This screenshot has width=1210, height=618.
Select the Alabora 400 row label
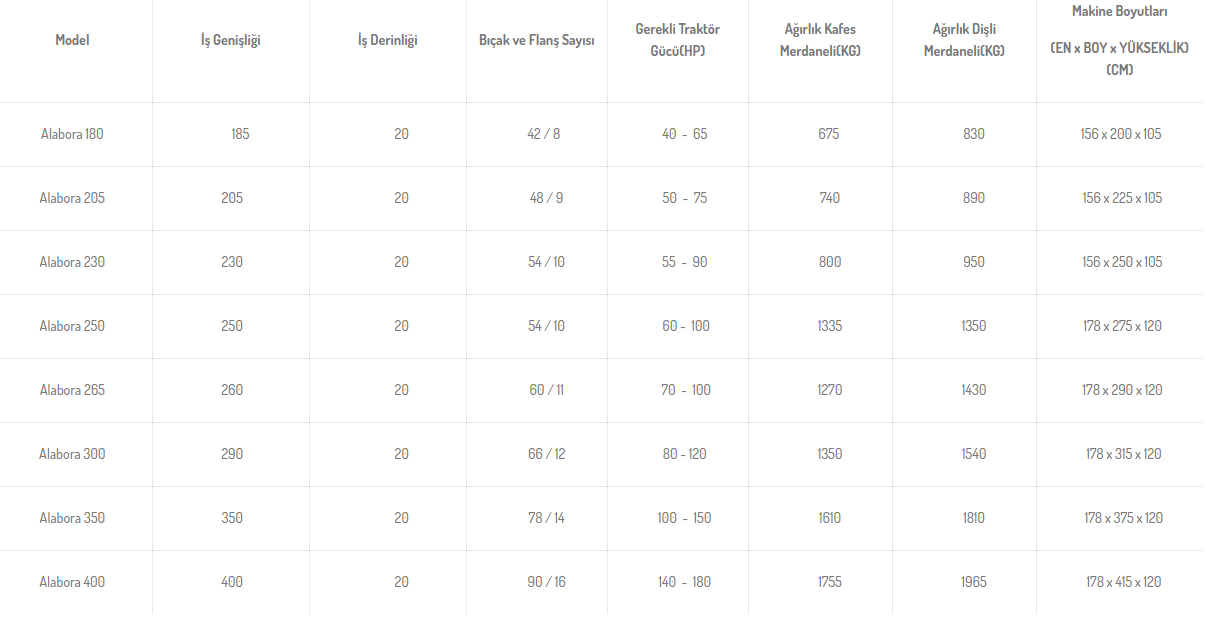point(72,582)
